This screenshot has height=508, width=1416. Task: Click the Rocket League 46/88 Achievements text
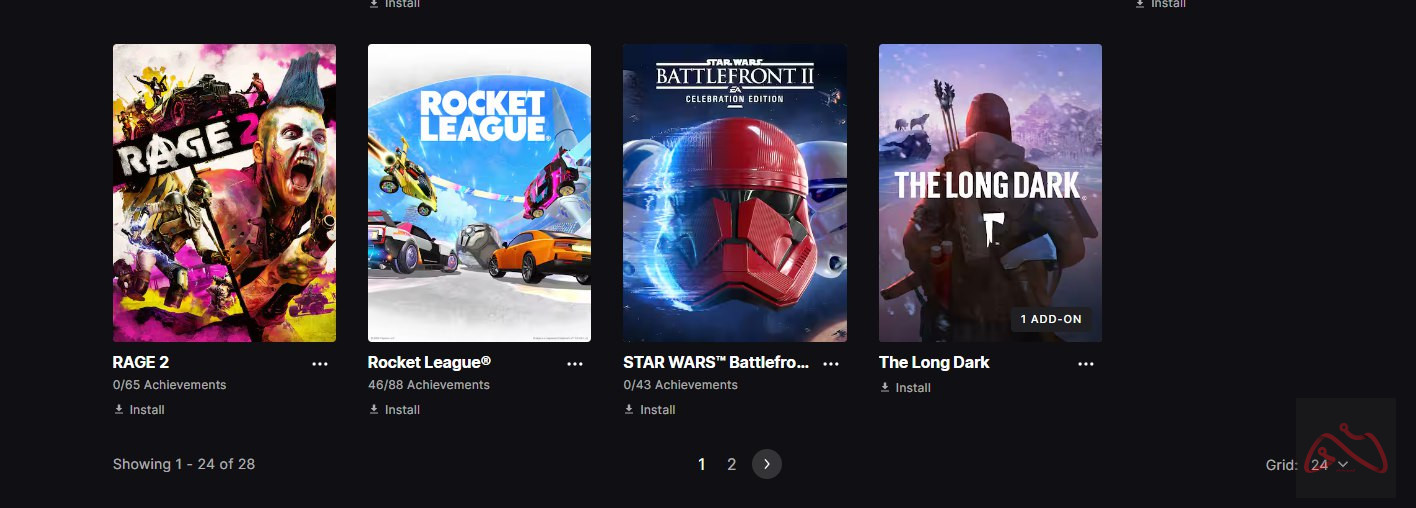coord(429,385)
